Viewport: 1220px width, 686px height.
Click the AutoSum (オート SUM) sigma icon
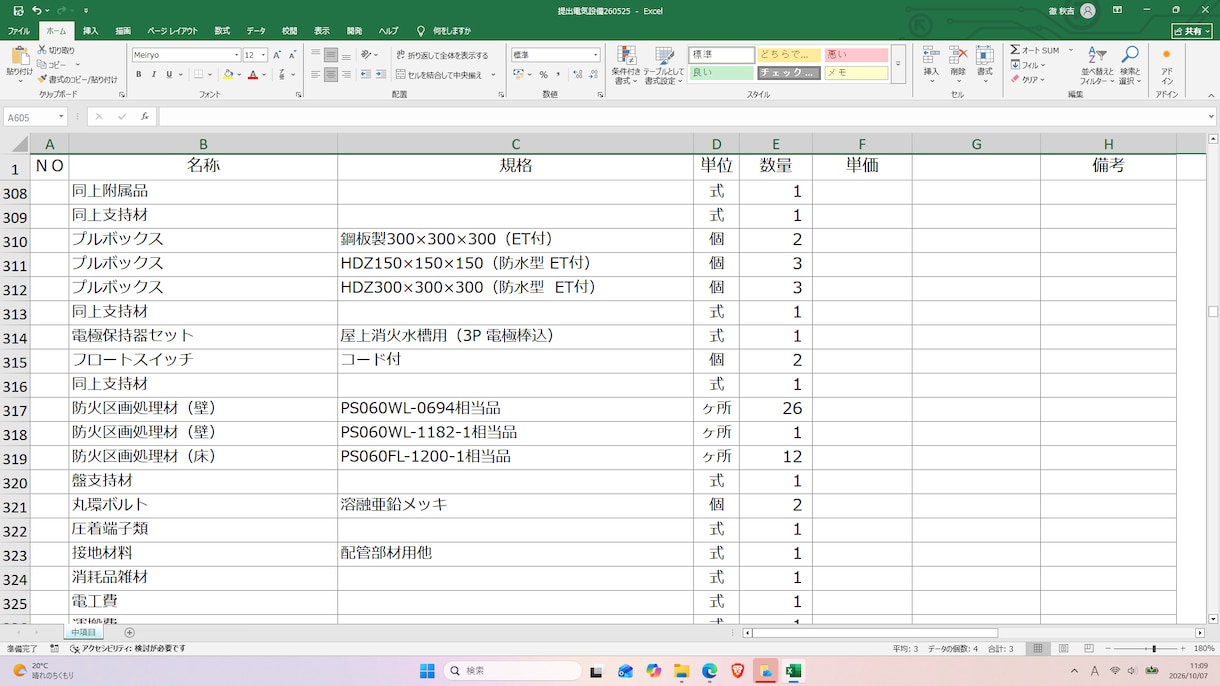coord(1015,50)
